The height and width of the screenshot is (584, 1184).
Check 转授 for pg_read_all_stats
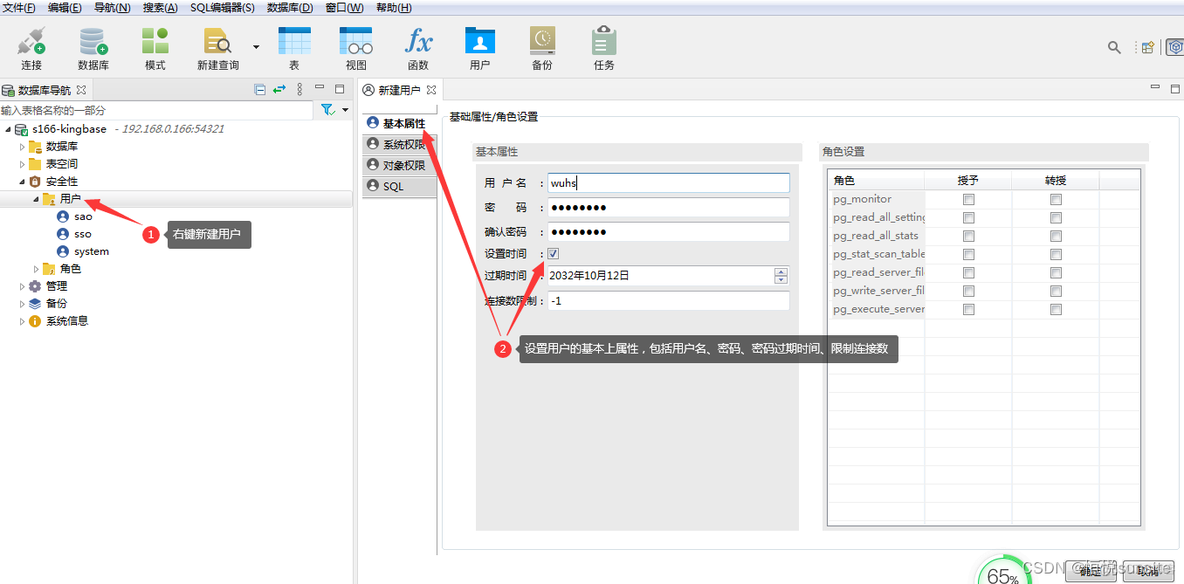1056,236
